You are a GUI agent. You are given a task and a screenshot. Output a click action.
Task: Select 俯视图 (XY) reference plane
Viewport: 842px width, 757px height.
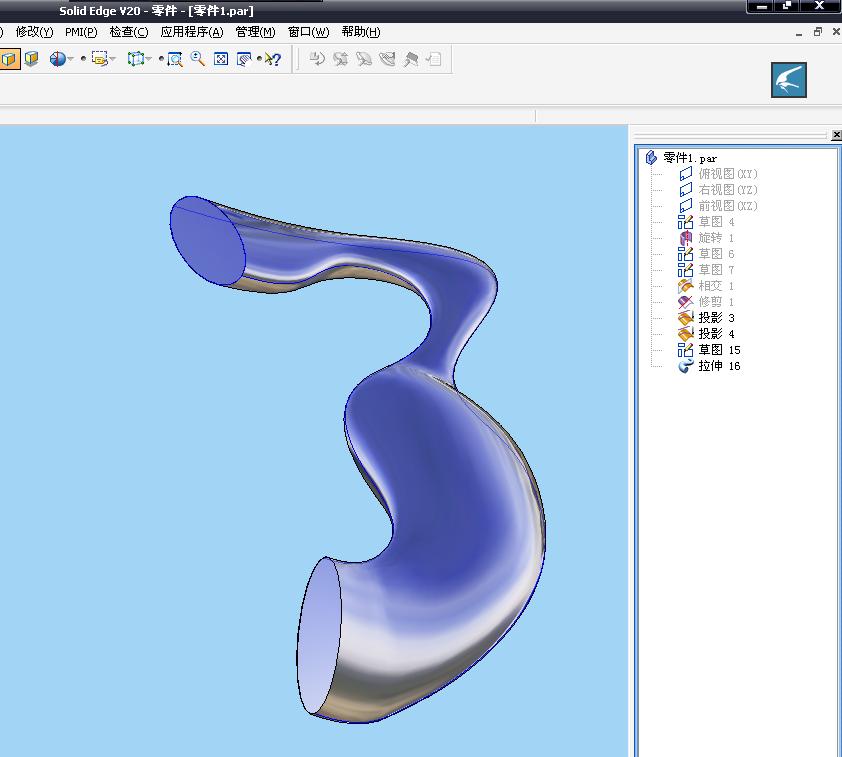[728, 174]
